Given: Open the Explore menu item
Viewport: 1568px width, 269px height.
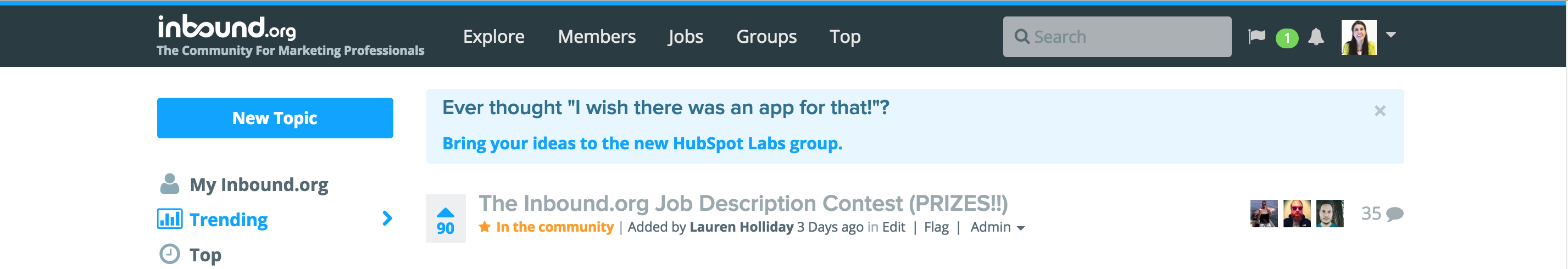Looking at the screenshot, I should pyautogui.click(x=493, y=37).
